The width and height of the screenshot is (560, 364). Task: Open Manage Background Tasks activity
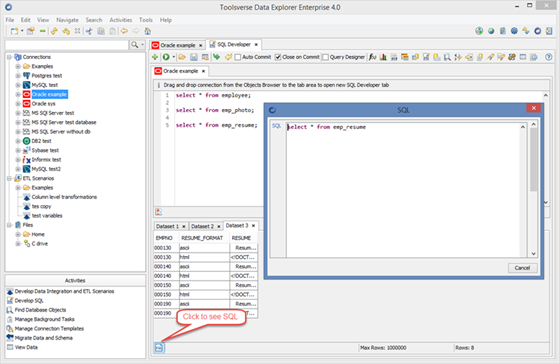tap(45, 319)
